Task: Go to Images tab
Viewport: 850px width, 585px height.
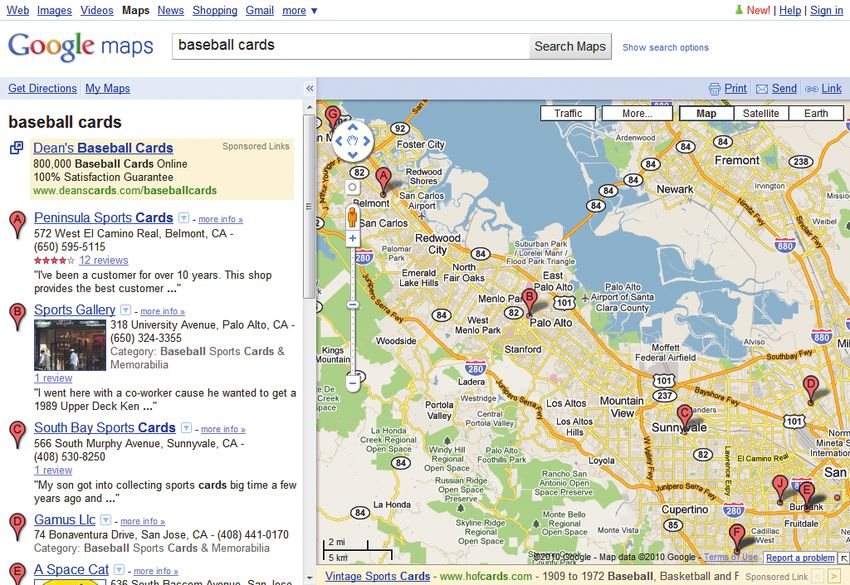Action: click(54, 10)
